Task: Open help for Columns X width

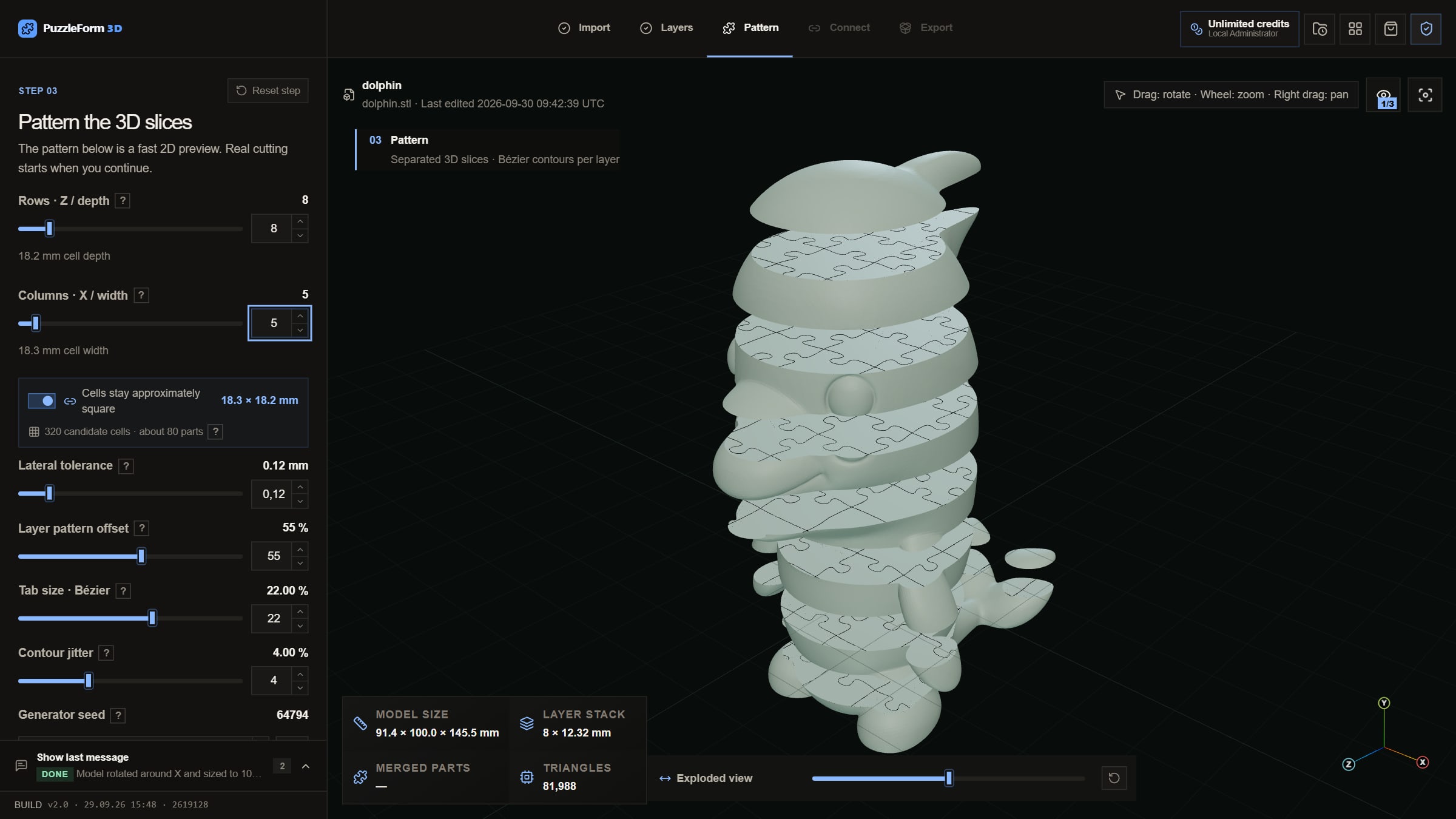Action: pos(141,295)
